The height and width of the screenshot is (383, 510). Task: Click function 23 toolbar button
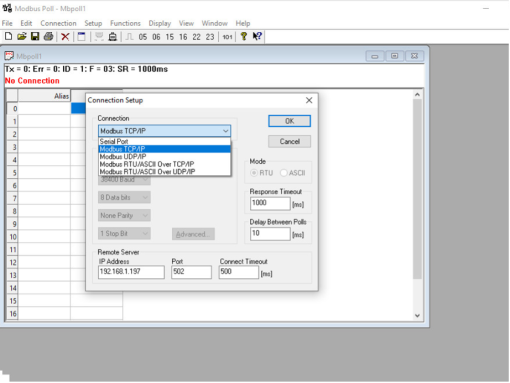[x=210, y=37]
